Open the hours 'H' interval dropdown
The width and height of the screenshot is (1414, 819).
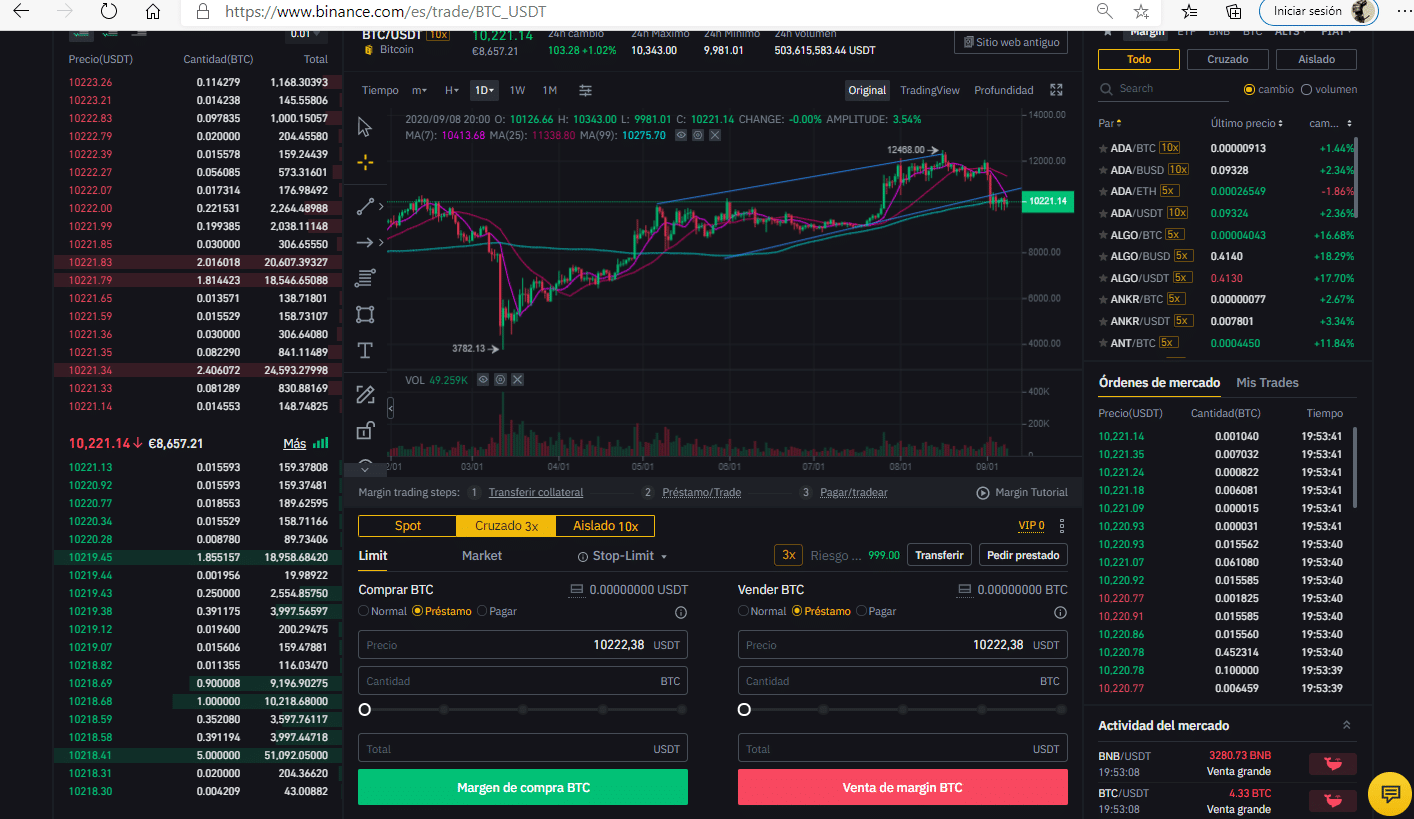click(x=452, y=90)
